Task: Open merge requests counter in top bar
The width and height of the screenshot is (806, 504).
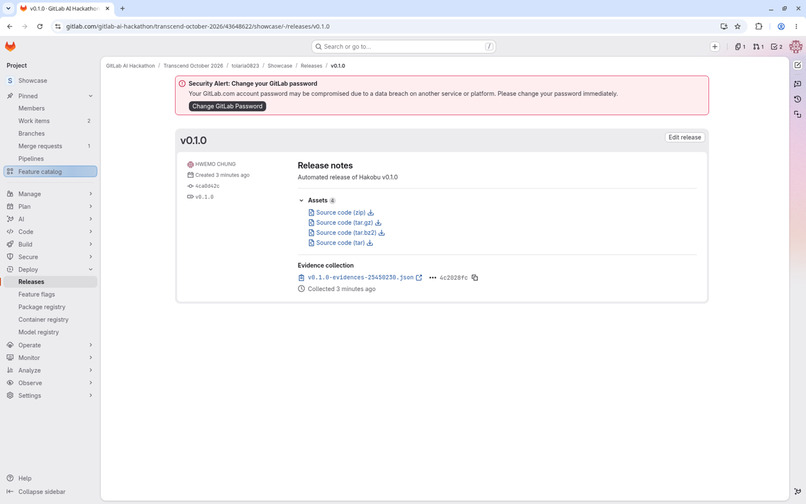Action: [x=758, y=46]
